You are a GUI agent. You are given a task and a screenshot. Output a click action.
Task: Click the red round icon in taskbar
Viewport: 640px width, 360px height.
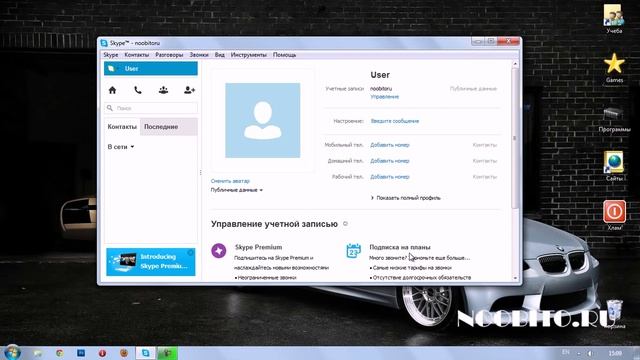tap(102, 353)
